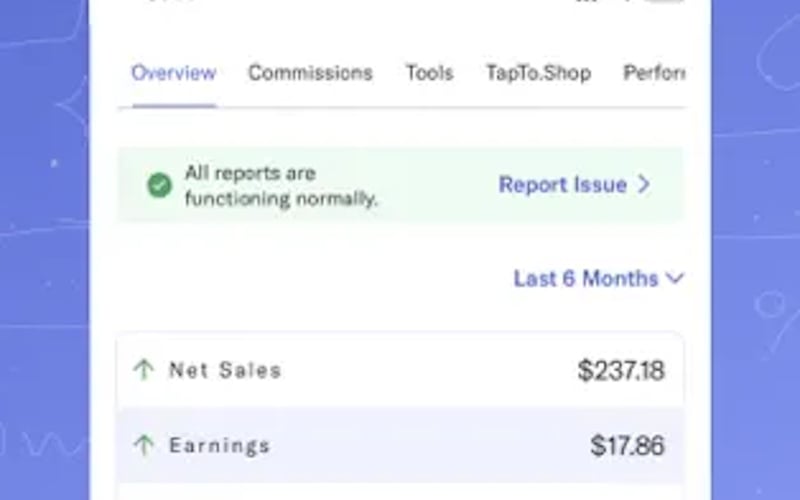800x500 pixels.
Task: Open the partially visible Performance tab
Action: (654, 73)
